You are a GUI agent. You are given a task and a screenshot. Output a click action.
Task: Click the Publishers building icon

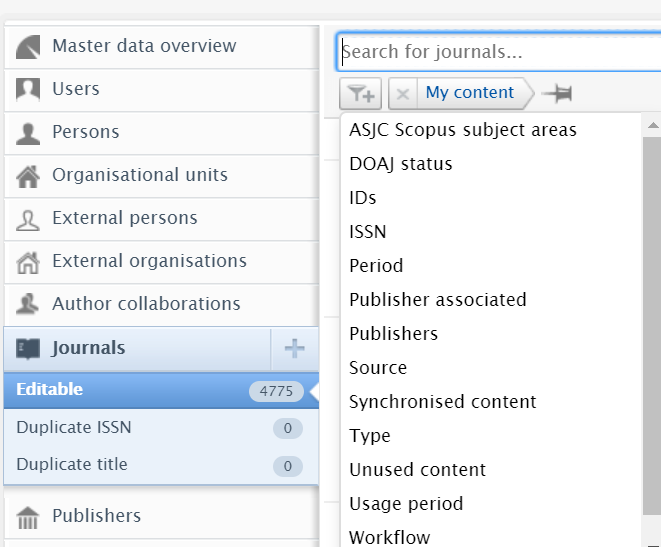(28, 517)
